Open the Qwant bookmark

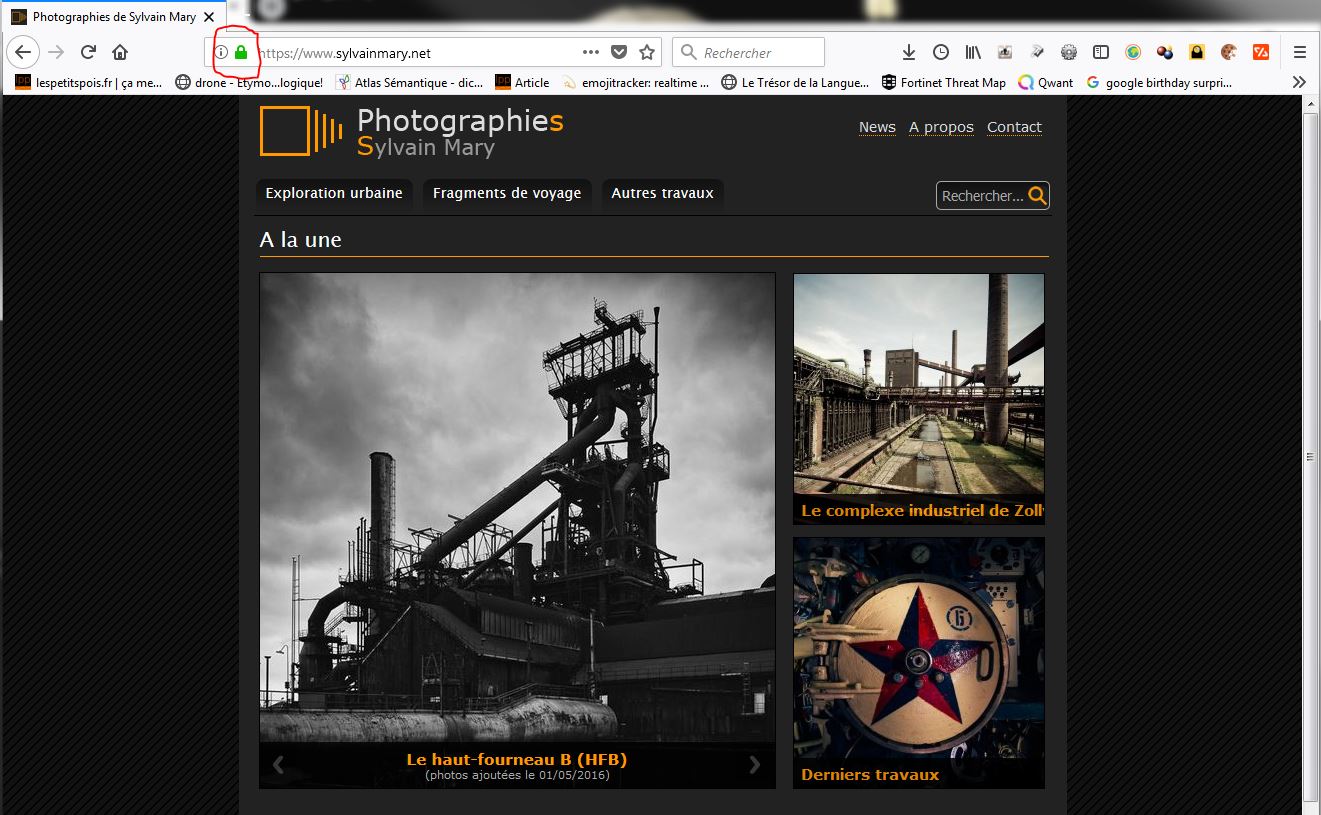(1046, 82)
